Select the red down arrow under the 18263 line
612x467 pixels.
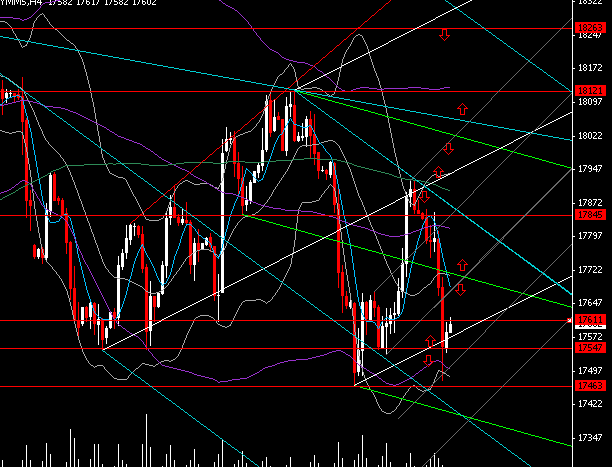click(x=444, y=35)
